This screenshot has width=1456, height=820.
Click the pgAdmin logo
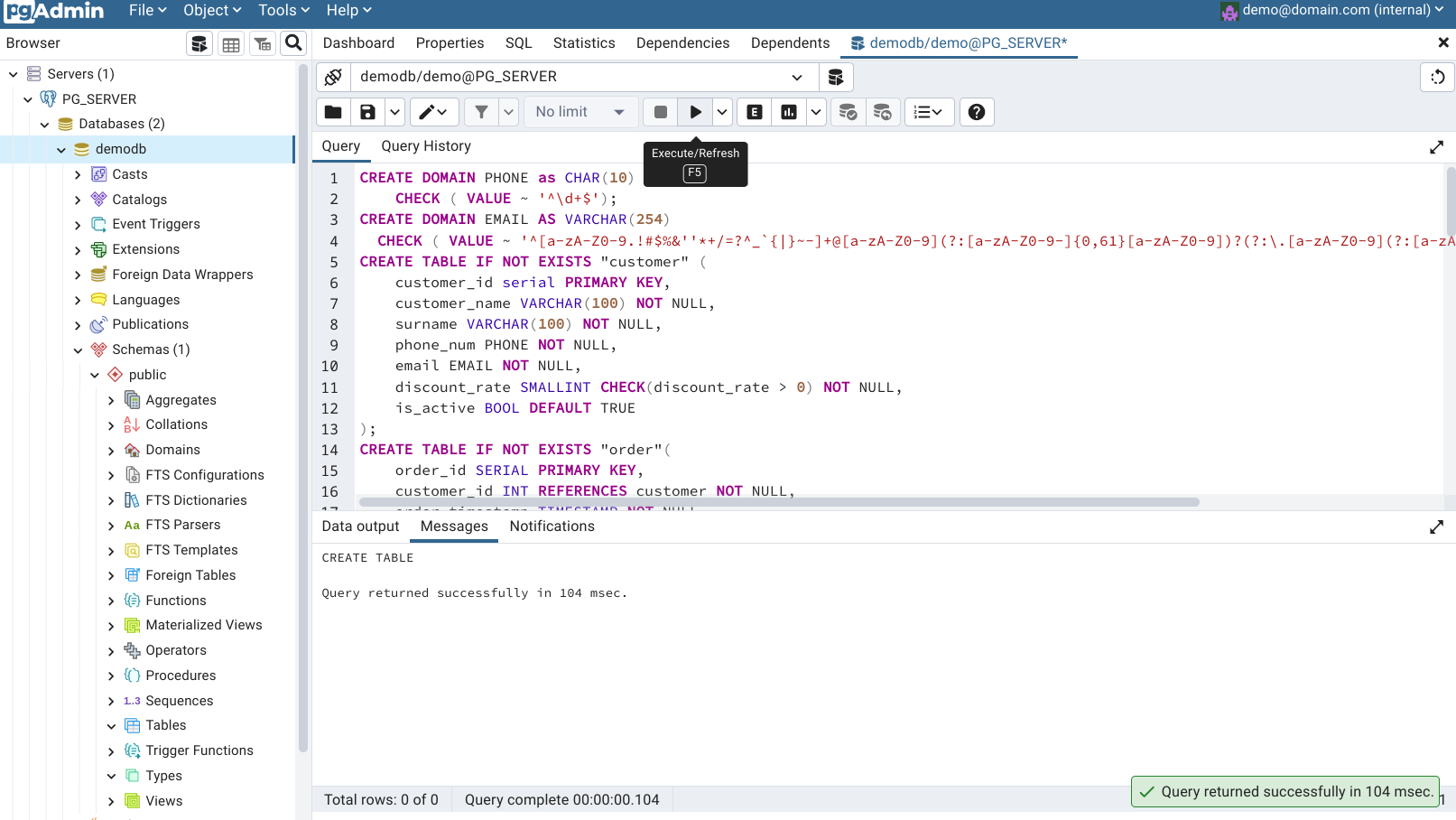(54, 11)
